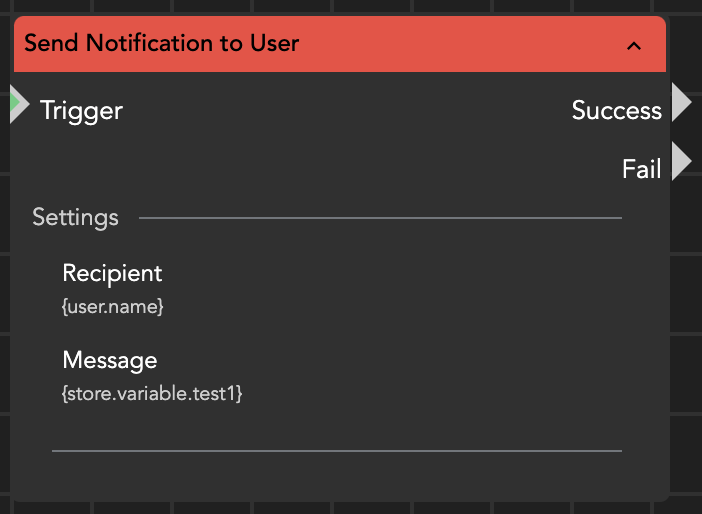Select the Recipient setting label
Image resolution: width=702 pixels, height=514 pixels.
point(112,273)
